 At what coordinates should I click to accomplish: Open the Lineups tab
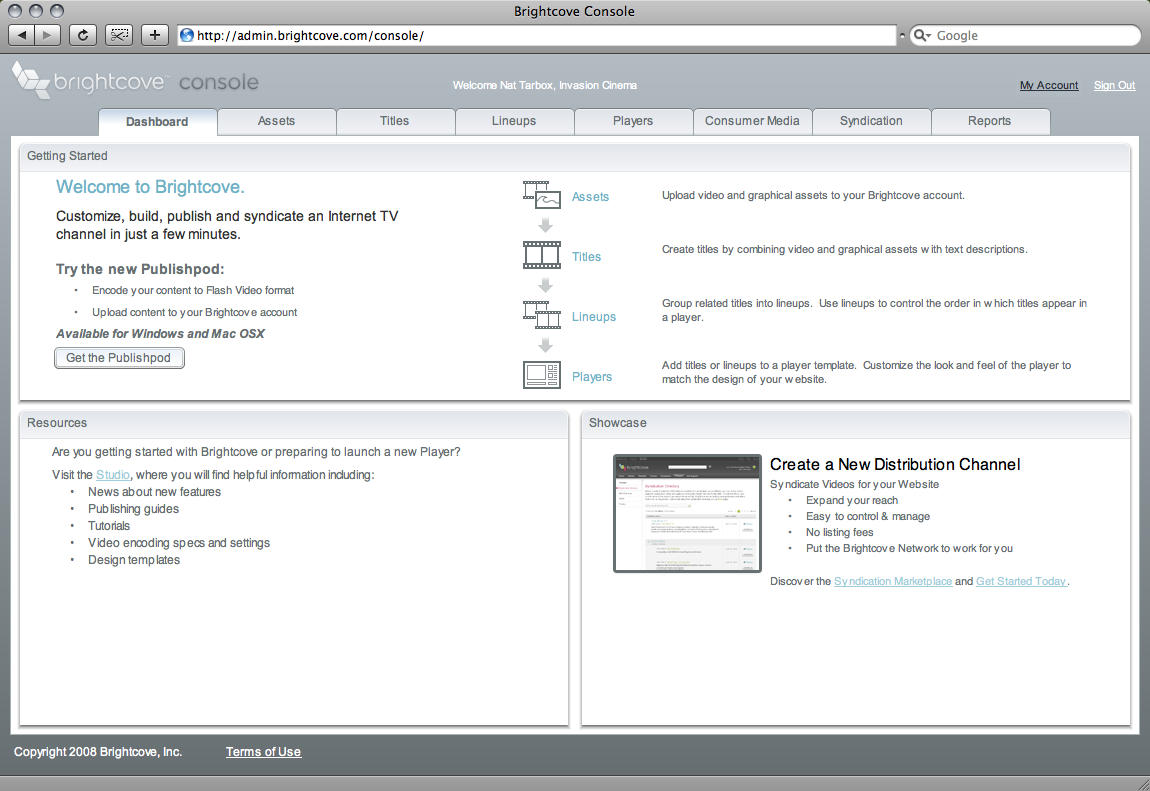tap(514, 121)
